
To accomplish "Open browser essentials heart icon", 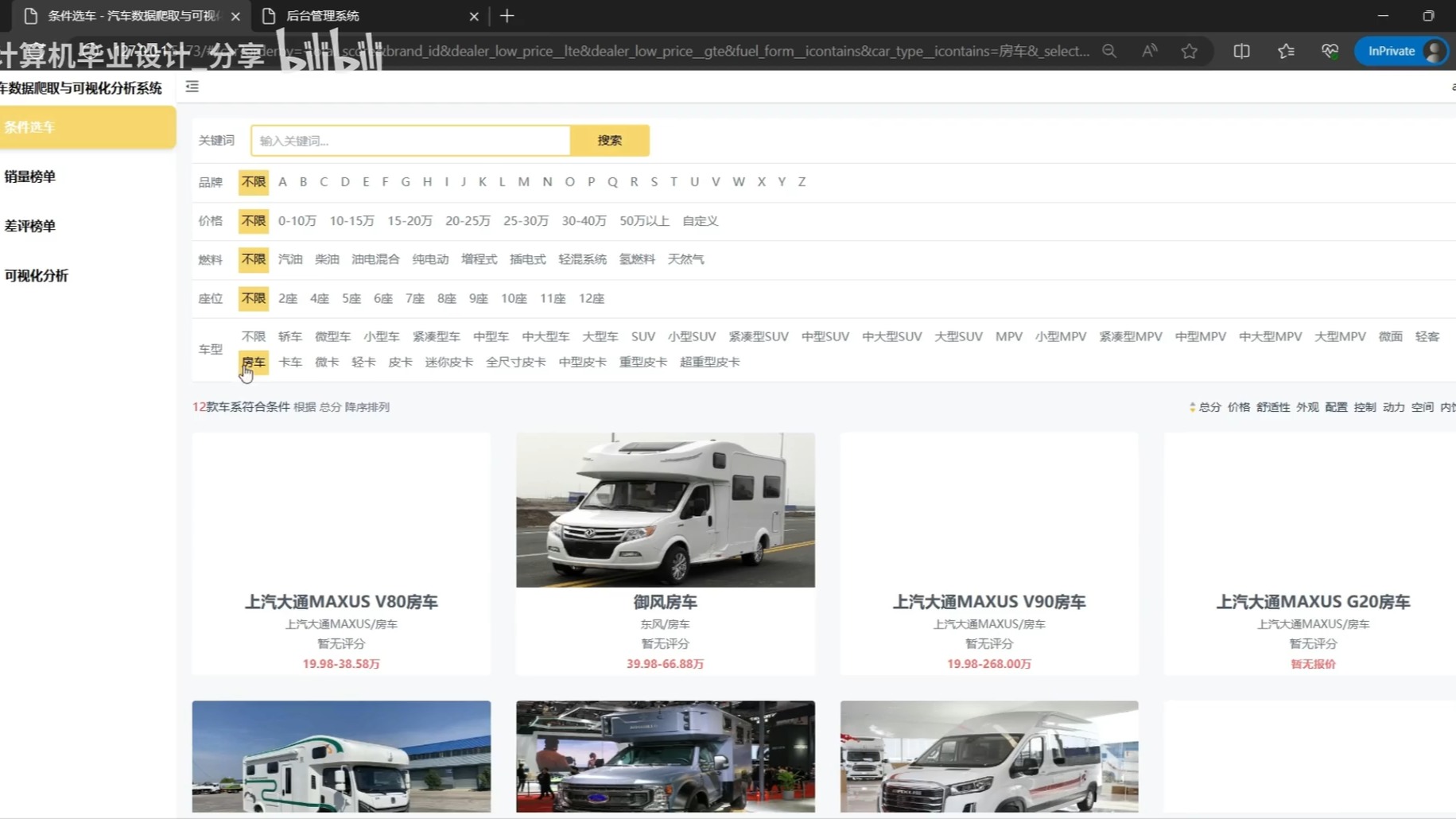I will tap(1330, 51).
